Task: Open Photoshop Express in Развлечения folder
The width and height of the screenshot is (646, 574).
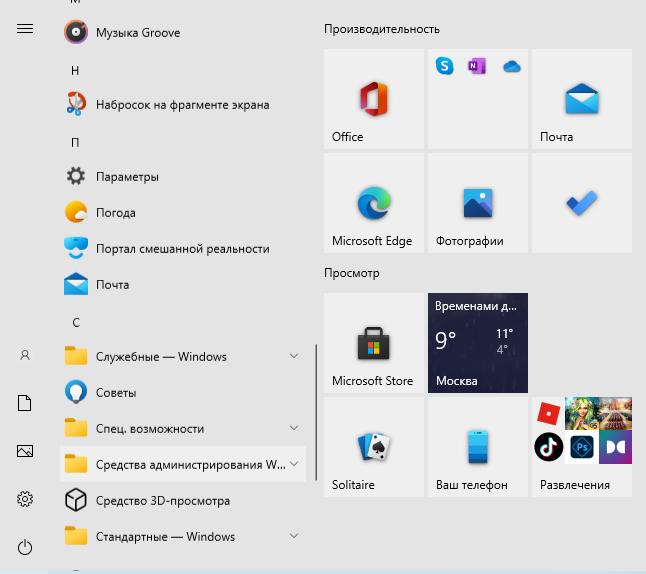Action: click(x=582, y=447)
